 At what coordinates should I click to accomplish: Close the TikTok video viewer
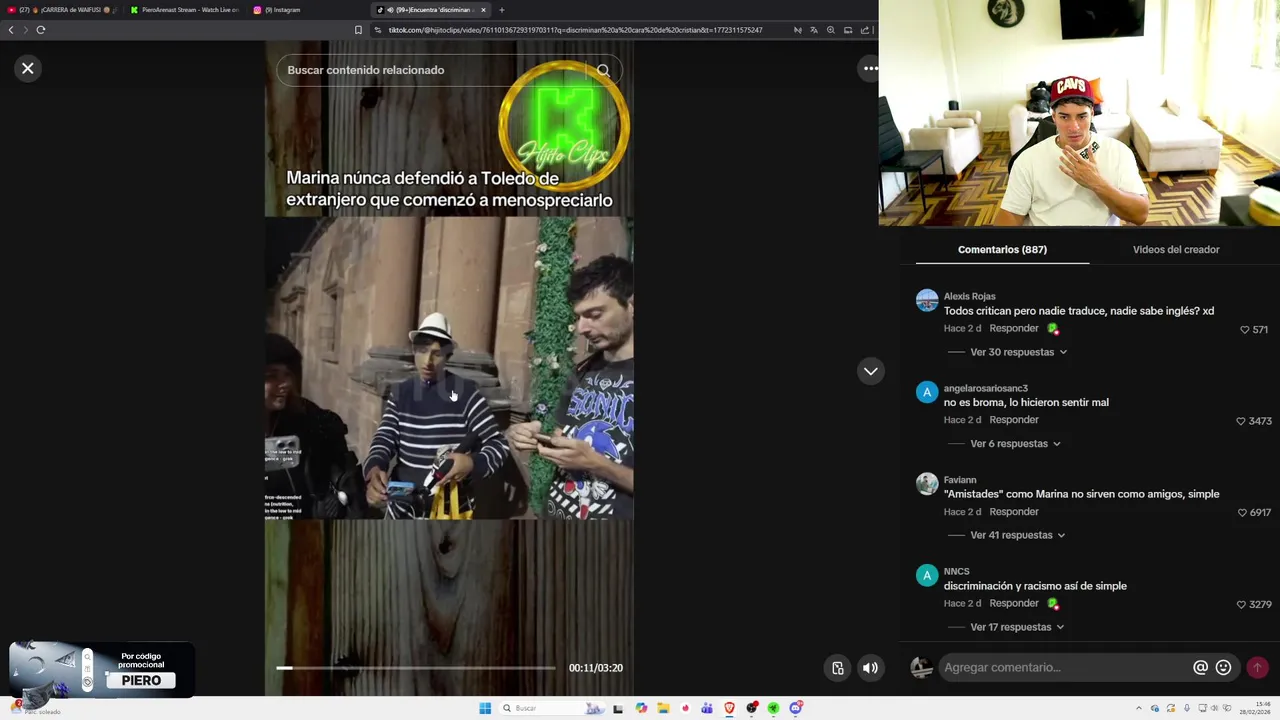pyautogui.click(x=28, y=68)
